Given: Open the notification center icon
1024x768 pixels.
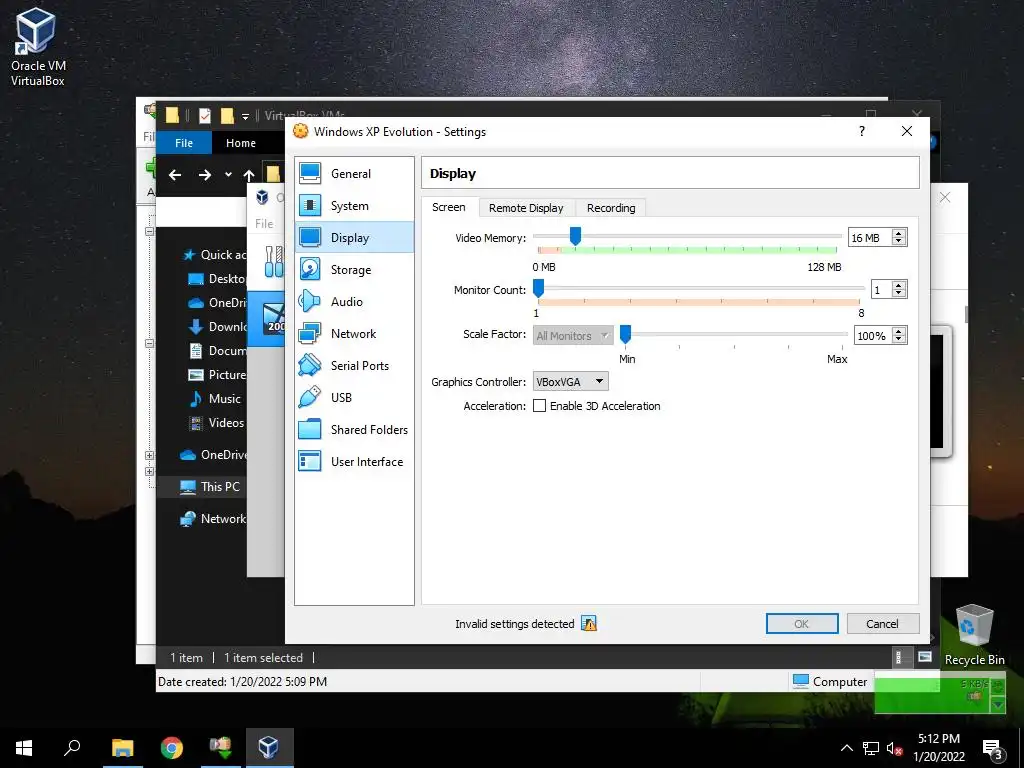Looking at the screenshot, I should pyautogui.click(x=993, y=749).
